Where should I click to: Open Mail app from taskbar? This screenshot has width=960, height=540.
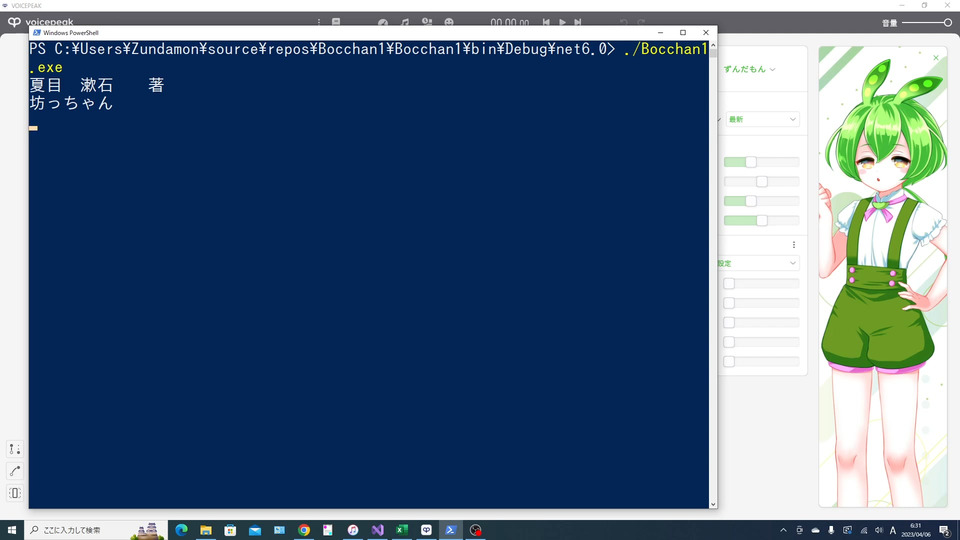255,530
